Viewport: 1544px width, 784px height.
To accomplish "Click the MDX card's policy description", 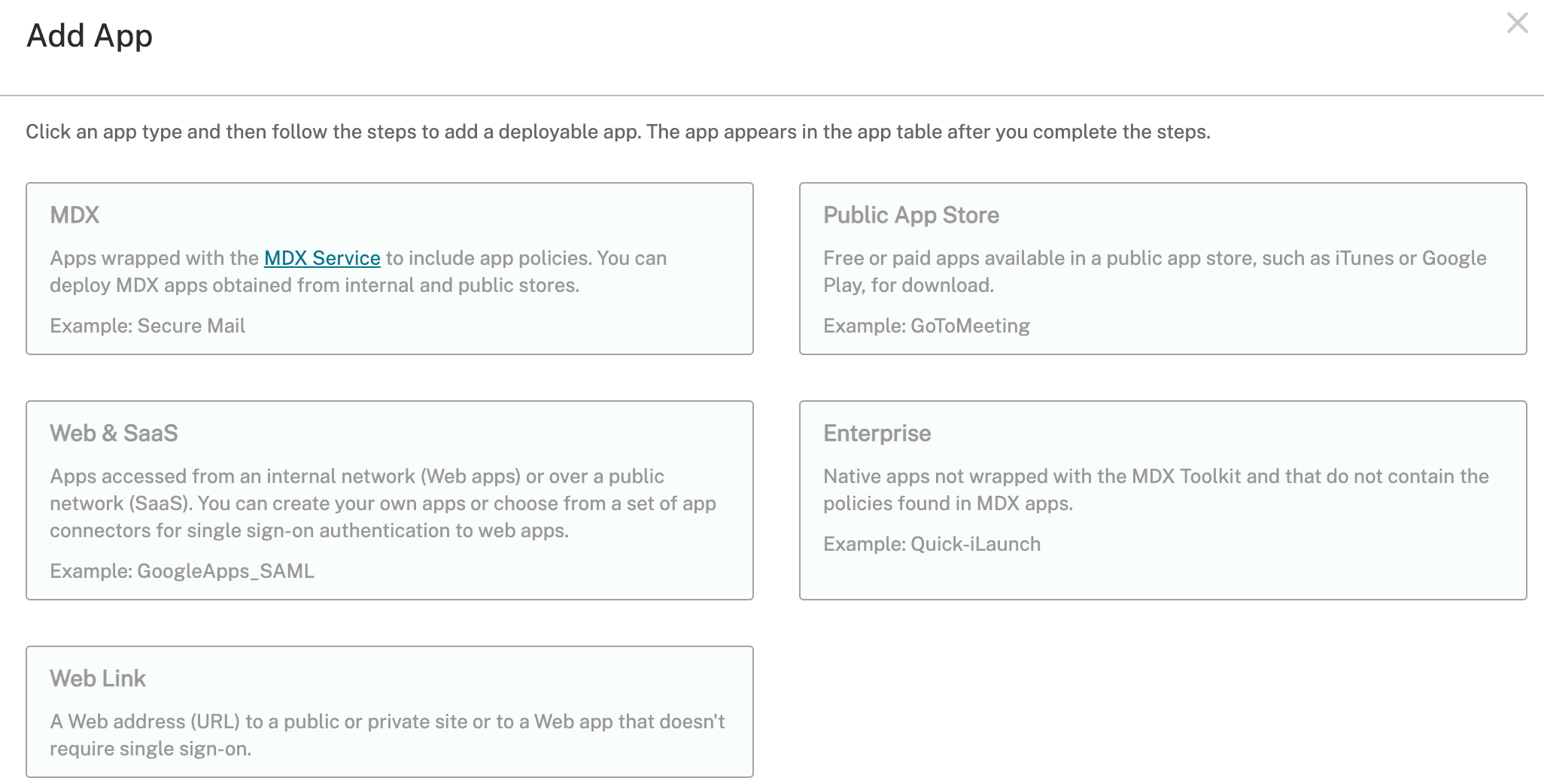I will point(315,285).
